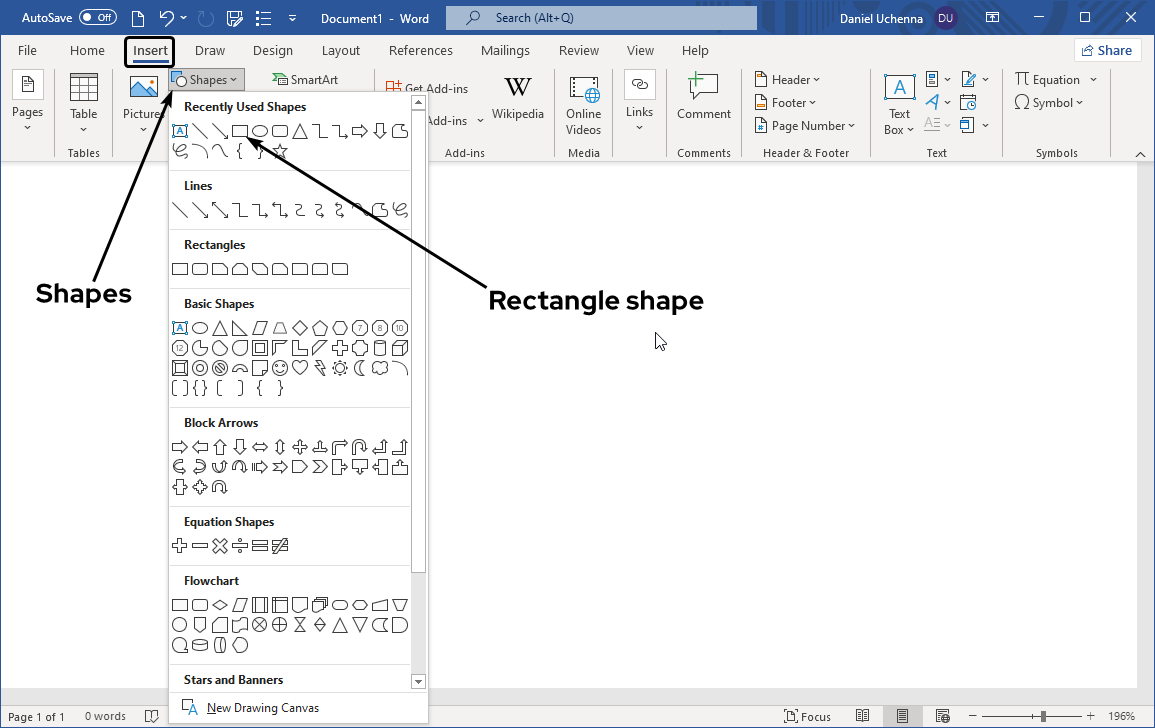
Task: Expand the Page Number dropdown
Action: tap(813, 125)
